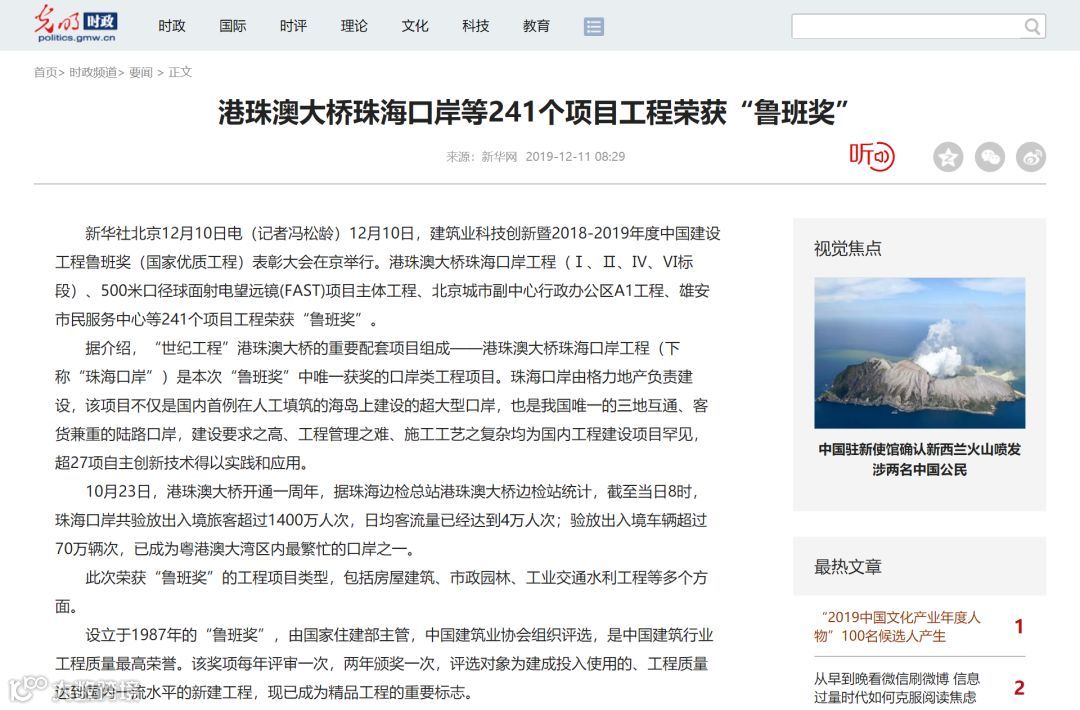This screenshot has width=1080, height=710.
Task: Open hot article 从早到晚看微信刷微博
Action: pyautogui.click(x=897, y=687)
